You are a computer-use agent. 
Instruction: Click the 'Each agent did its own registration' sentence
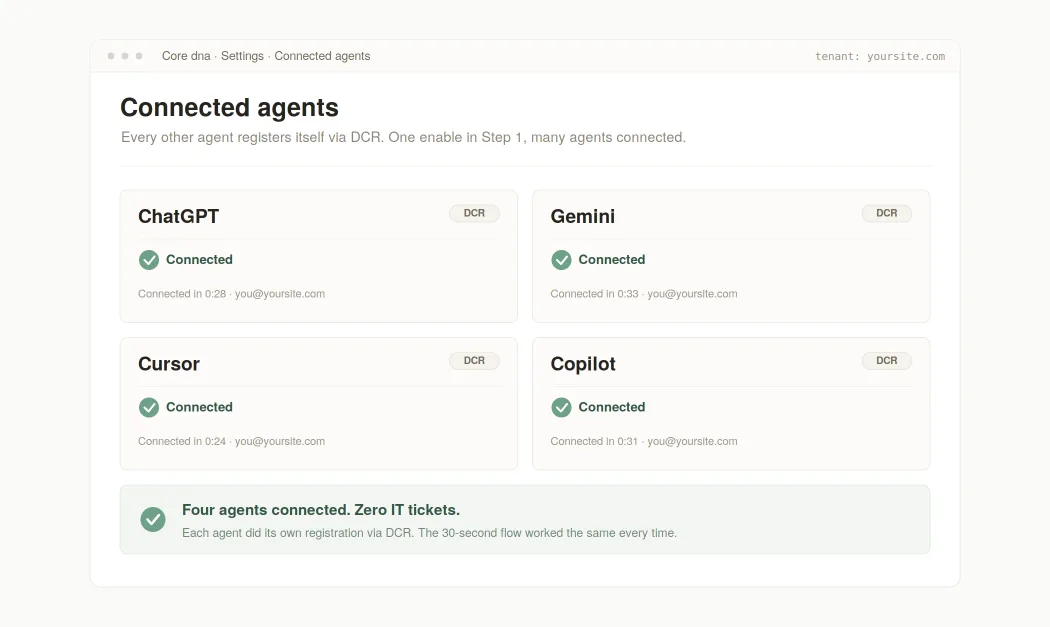click(x=429, y=533)
